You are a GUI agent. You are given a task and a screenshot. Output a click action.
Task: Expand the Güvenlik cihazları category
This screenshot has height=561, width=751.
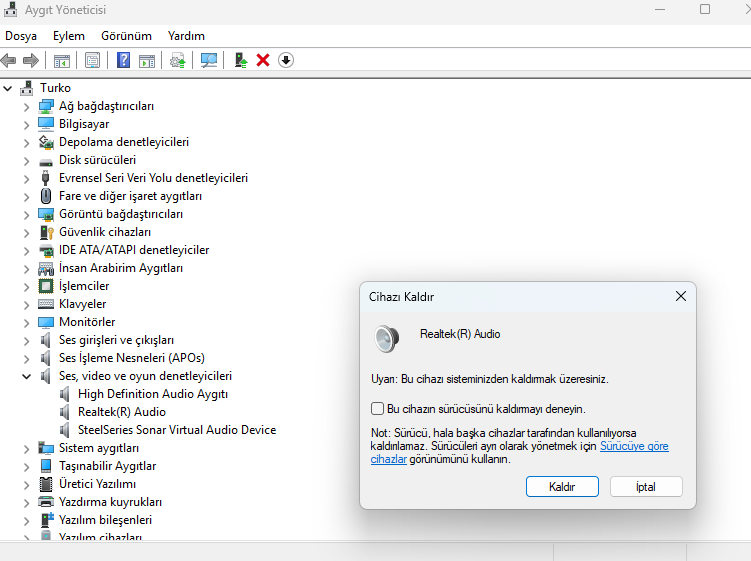tap(27, 233)
